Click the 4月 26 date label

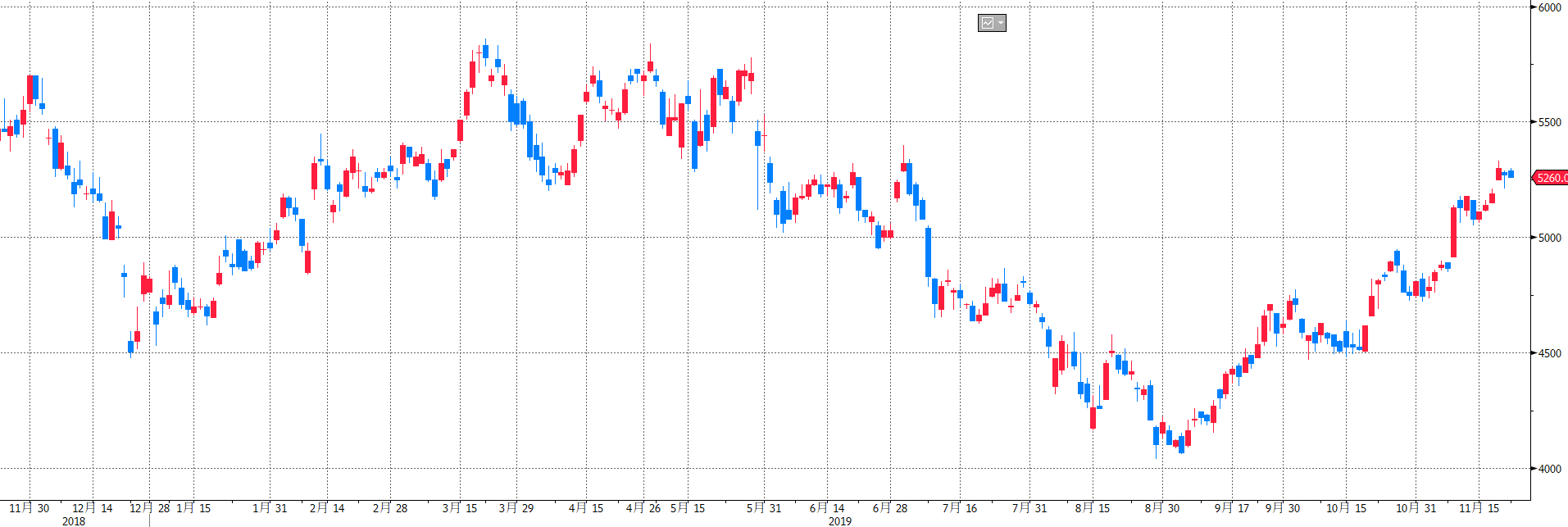643,508
